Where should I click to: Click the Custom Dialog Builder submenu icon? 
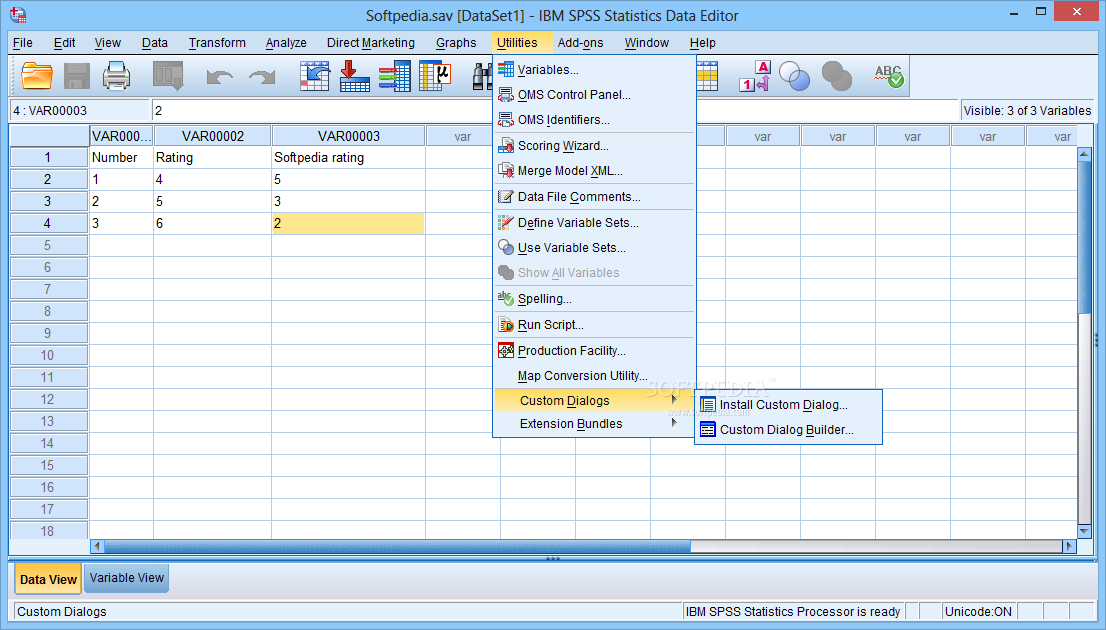point(707,430)
